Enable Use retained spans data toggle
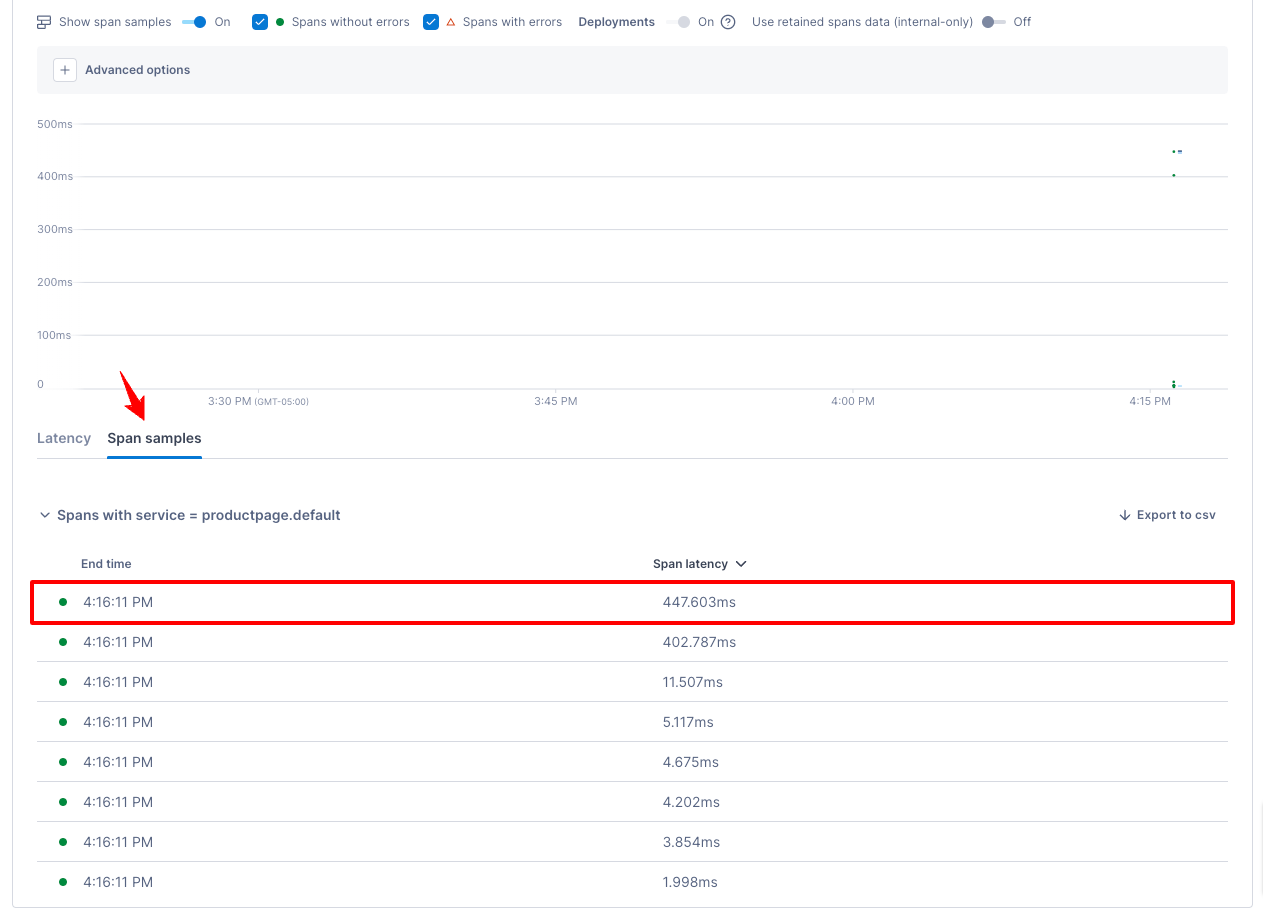 click(x=993, y=22)
